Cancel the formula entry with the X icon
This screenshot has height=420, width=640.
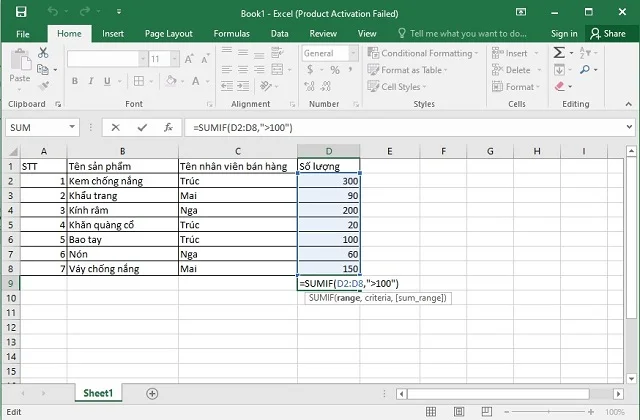coord(117,128)
